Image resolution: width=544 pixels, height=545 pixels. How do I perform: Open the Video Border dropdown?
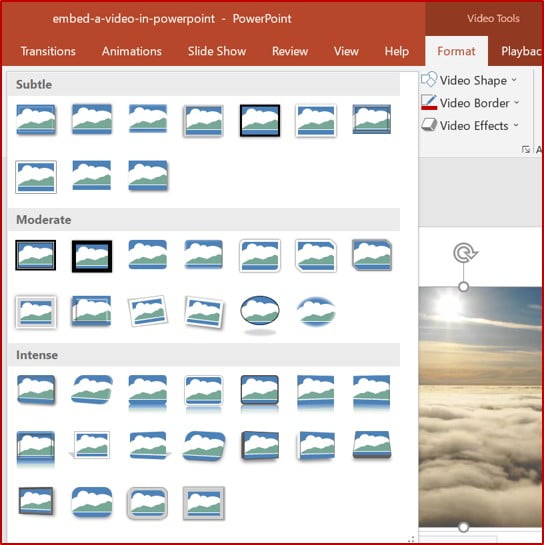tap(470, 103)
